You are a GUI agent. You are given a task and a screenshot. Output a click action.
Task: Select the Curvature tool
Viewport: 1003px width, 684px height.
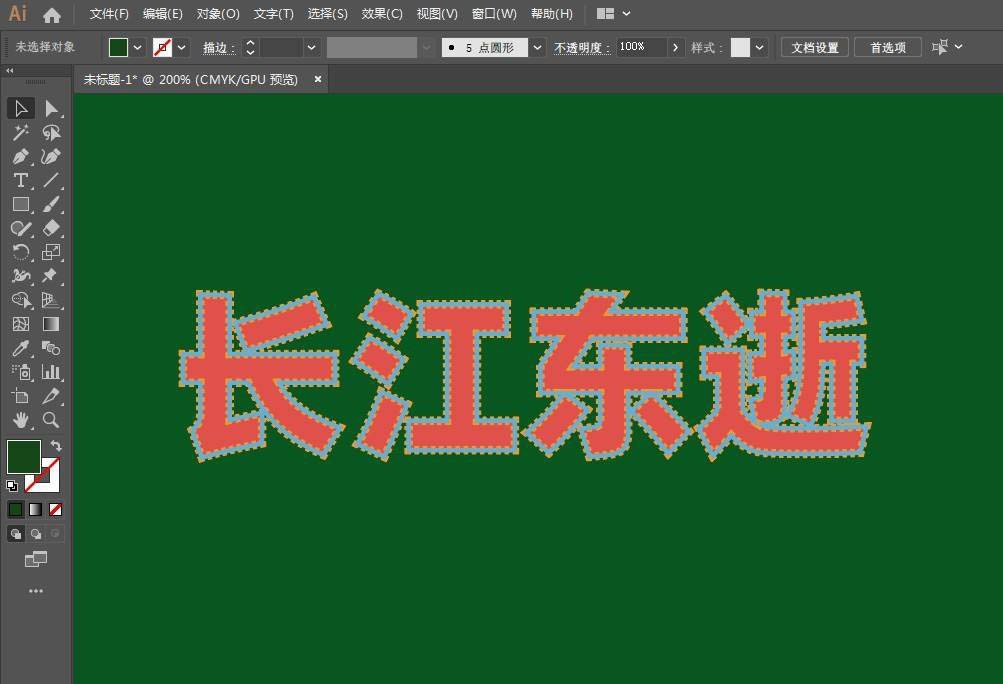pyautogui.click(x=51, y=156)
